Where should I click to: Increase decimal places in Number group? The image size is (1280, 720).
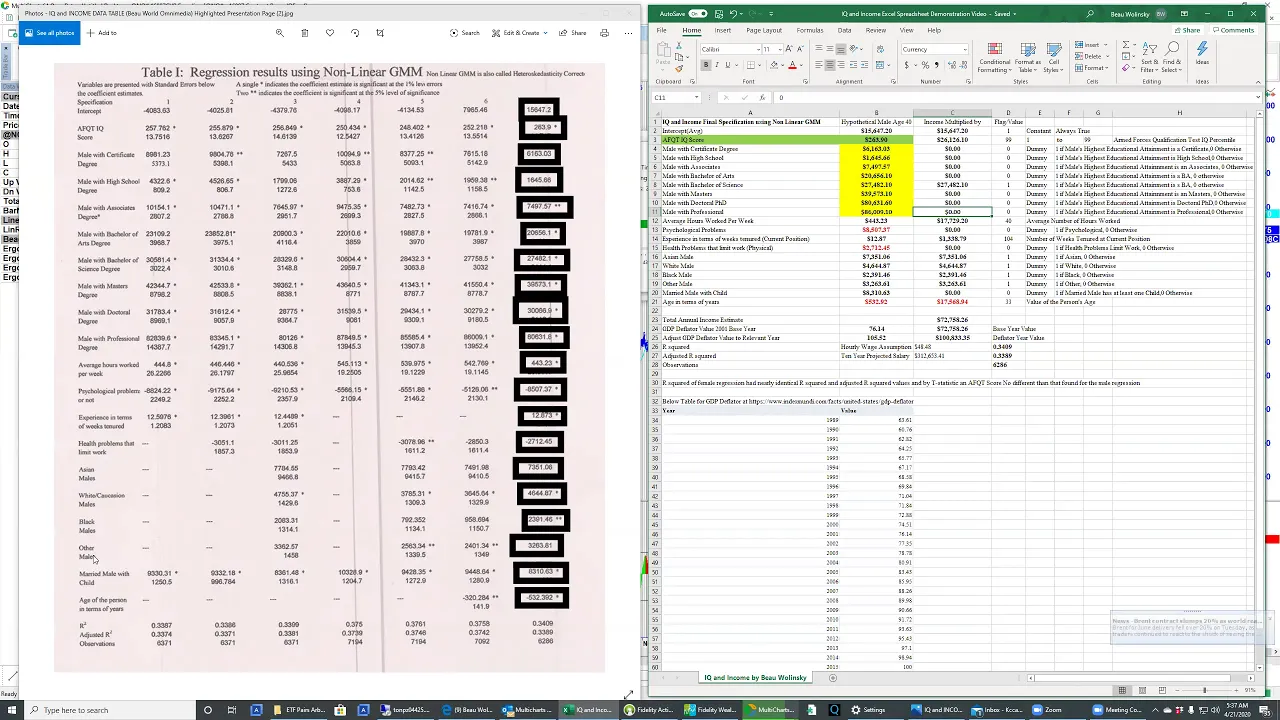click(x=951, y=65)
